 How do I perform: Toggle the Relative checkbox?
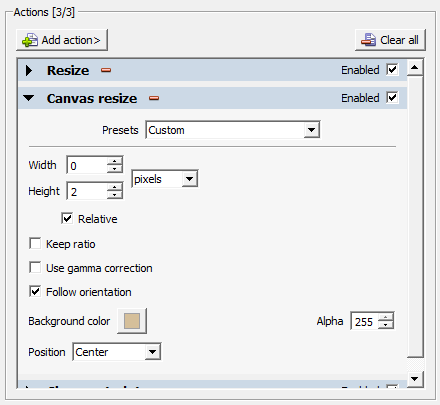click(x=67, y=219)
